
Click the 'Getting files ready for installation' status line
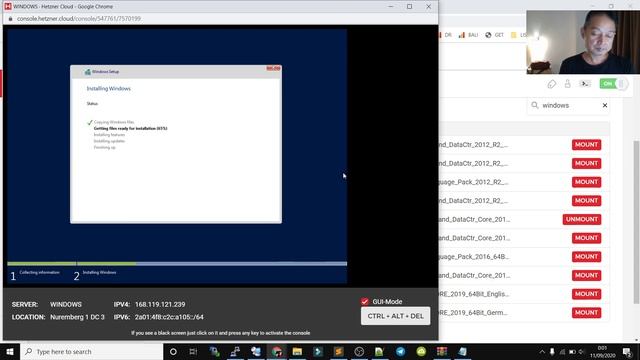point(130,128)
